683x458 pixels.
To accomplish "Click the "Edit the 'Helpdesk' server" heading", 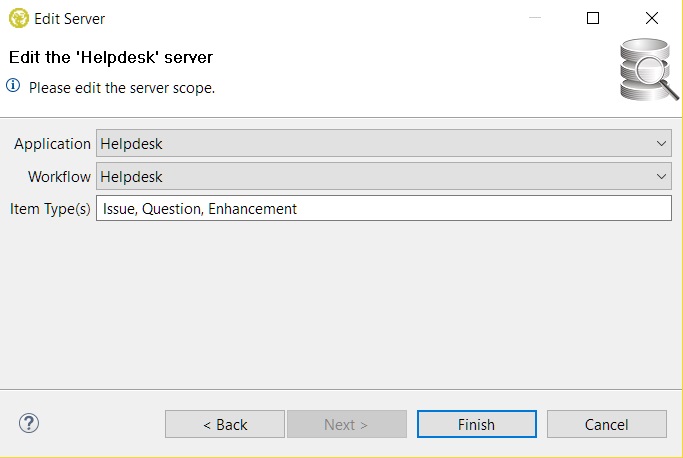I will [x=111, y=57].
